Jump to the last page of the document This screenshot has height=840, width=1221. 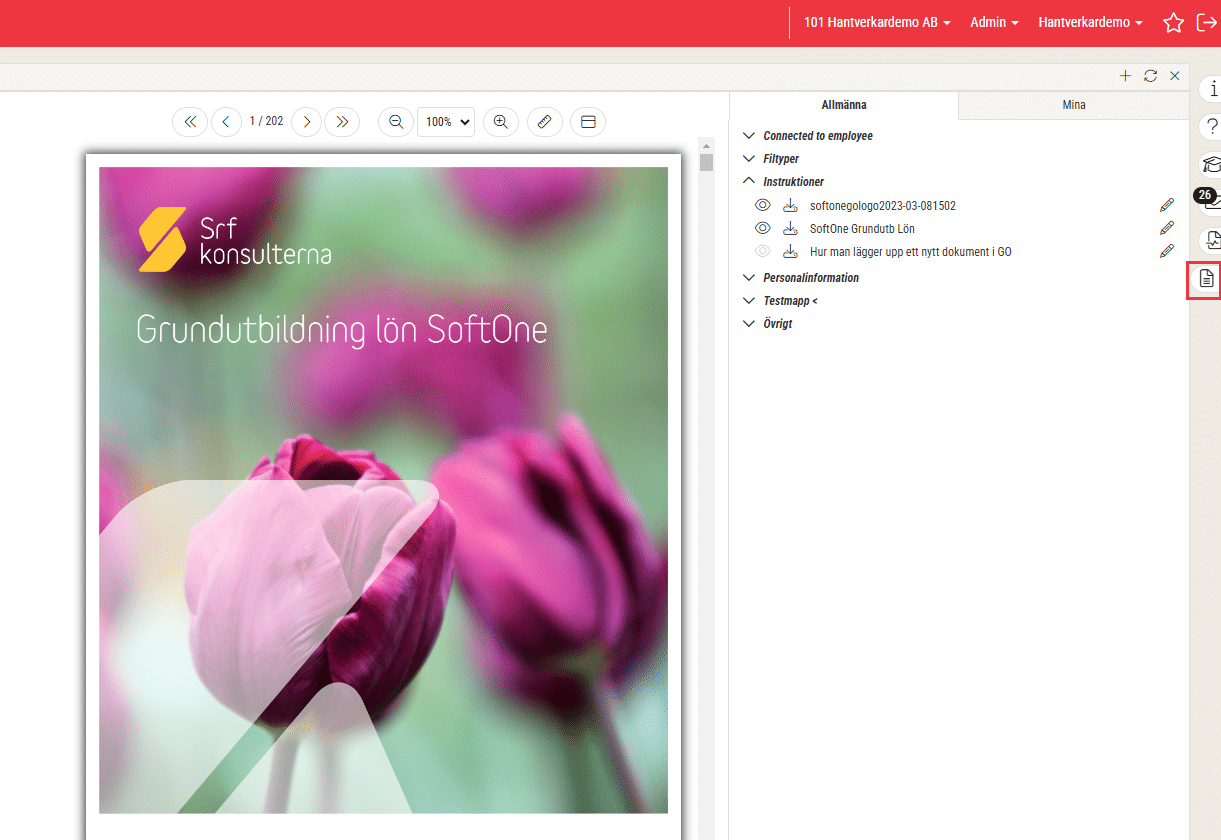pyautogui.click(x=342, y=122)
